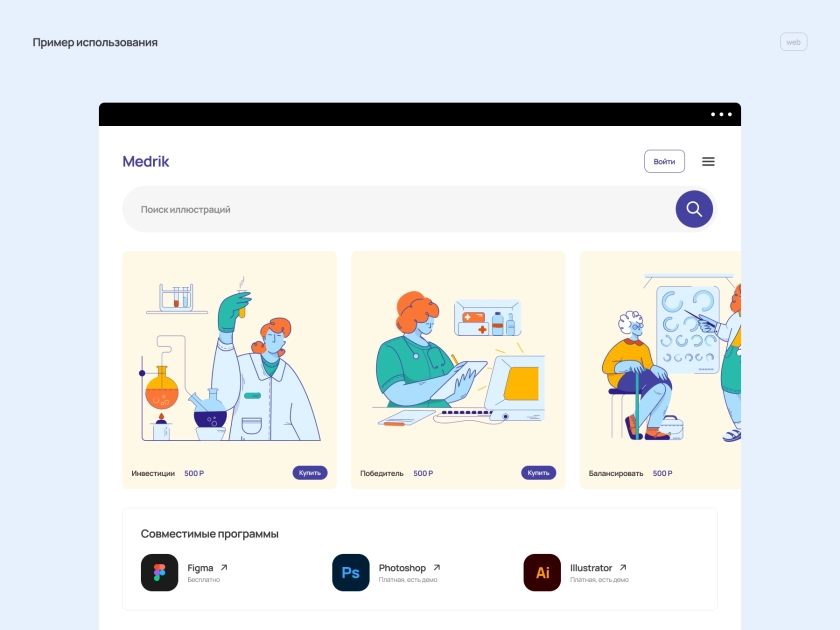Click the Photoshop Ps icon

point(351,572)
